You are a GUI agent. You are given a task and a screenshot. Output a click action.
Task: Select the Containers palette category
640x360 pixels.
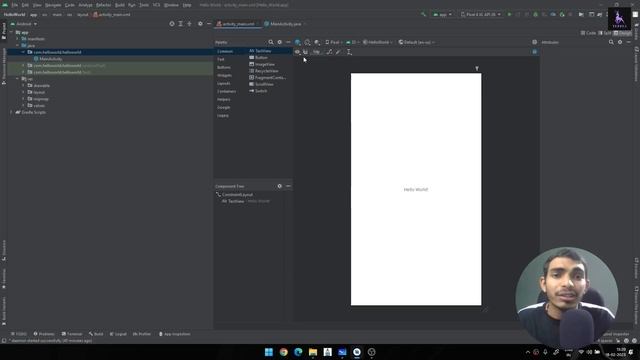(x=227, y=91)
